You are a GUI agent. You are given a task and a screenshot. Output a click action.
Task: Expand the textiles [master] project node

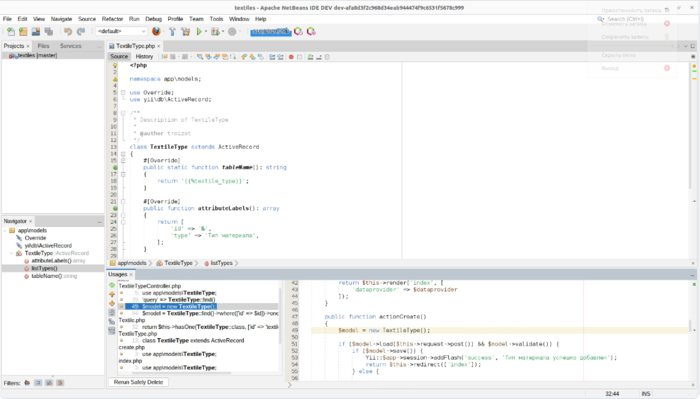pyautogui.click(x=5, y=55)
